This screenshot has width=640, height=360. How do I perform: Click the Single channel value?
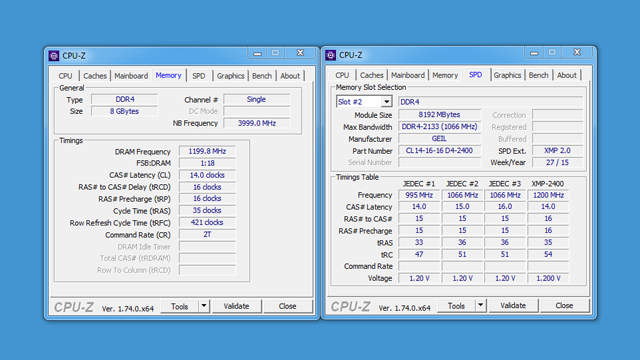(x=256, y=99)
